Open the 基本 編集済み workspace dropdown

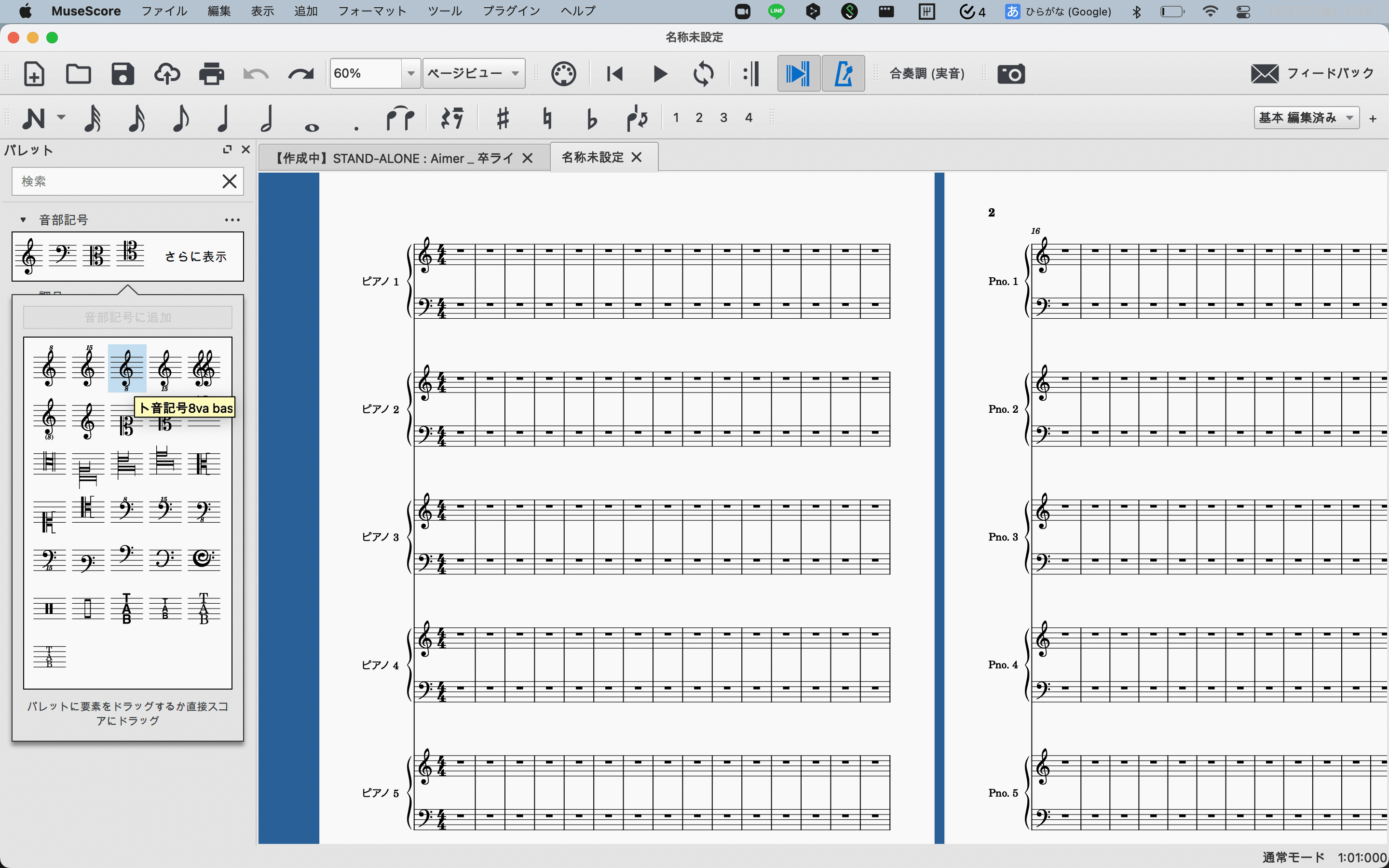1307,118
